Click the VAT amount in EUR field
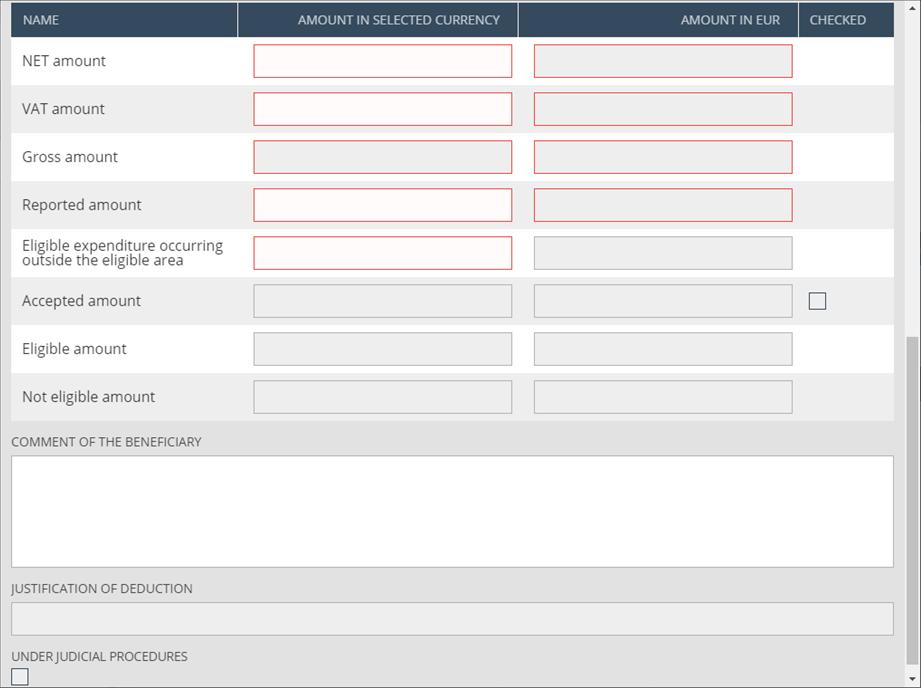Viewport: 921px width, 688px height. tap(663, 109)
